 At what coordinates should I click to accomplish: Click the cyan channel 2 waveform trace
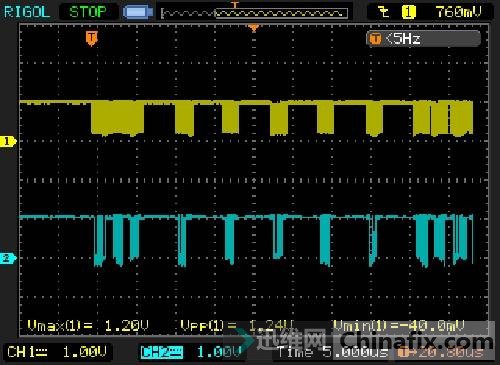(x=246, y=241)
